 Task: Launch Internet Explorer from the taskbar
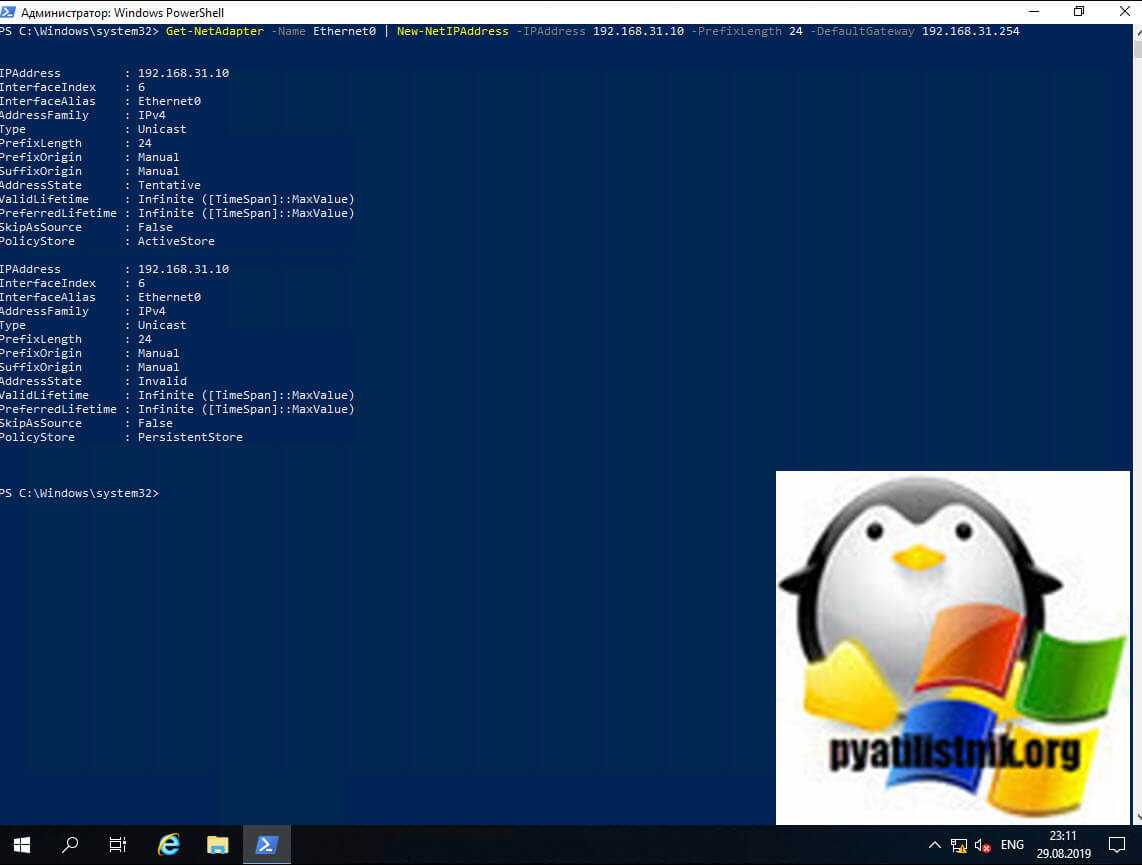point(168,845)
